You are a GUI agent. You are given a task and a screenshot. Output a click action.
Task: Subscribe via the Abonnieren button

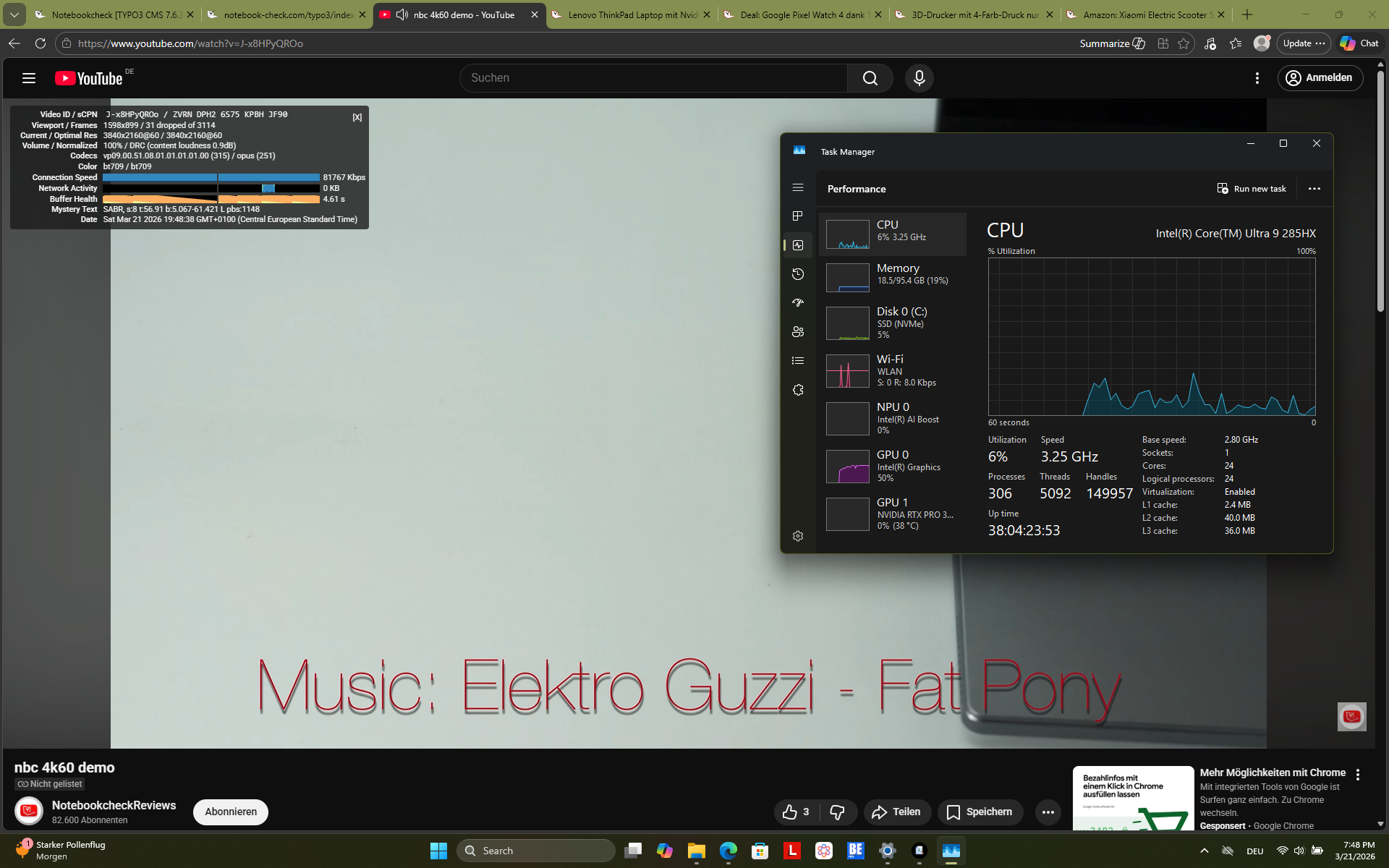point(230,812)
